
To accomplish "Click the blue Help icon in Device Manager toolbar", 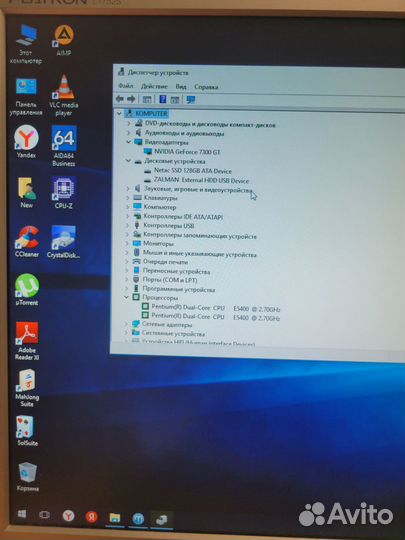I will (163, 100).
